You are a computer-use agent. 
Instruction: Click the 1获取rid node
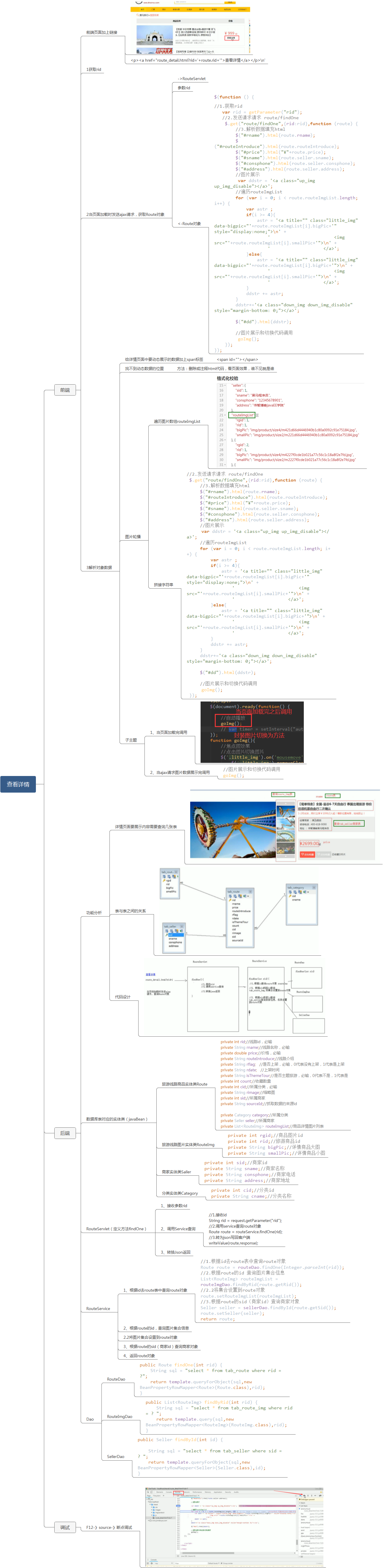pyautogui.click(x=94, y=69)
